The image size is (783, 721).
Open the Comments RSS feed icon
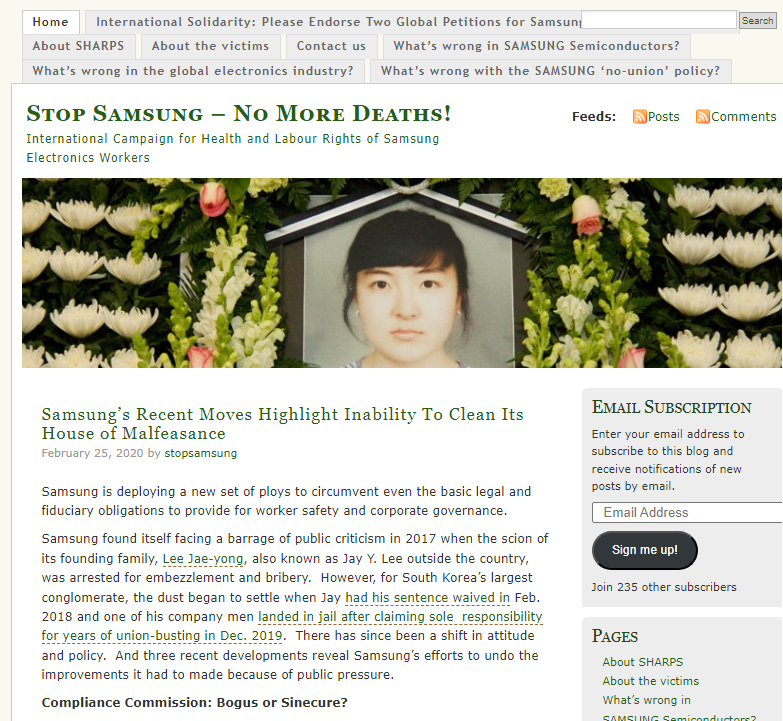pos(703,116)
